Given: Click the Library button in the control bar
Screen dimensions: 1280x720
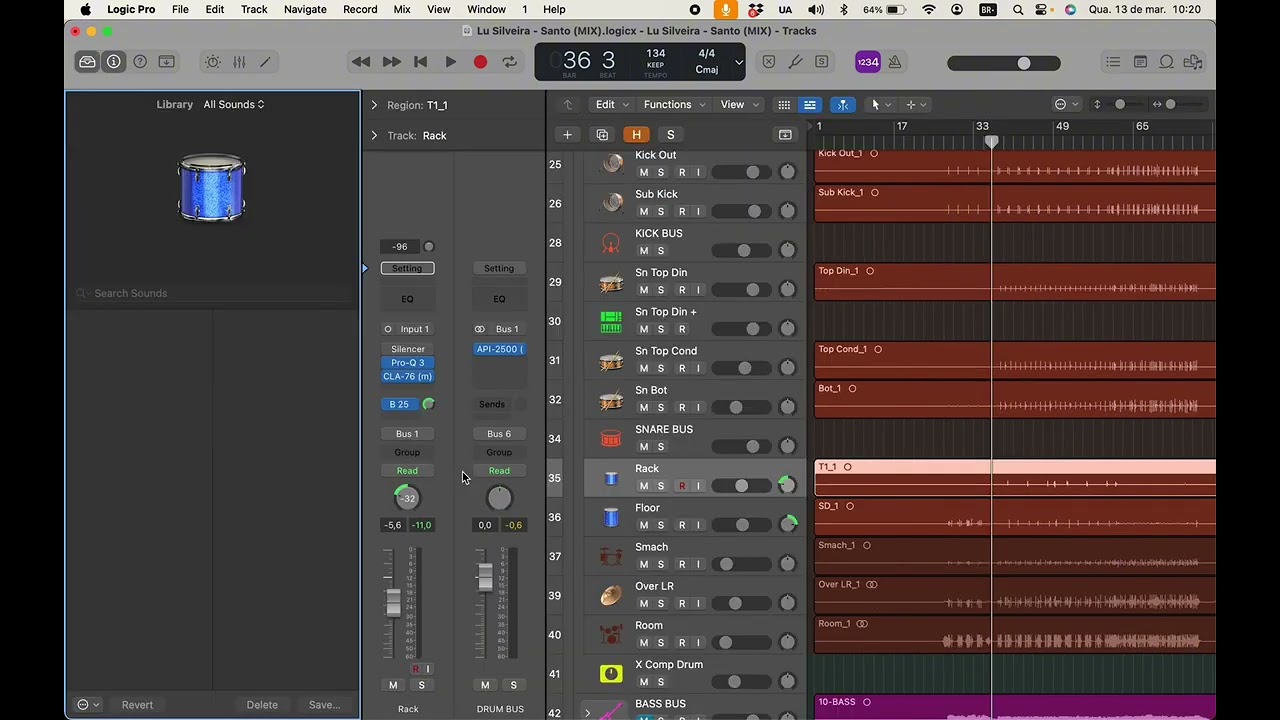Looking at the screenshot, I should point(88,62).
